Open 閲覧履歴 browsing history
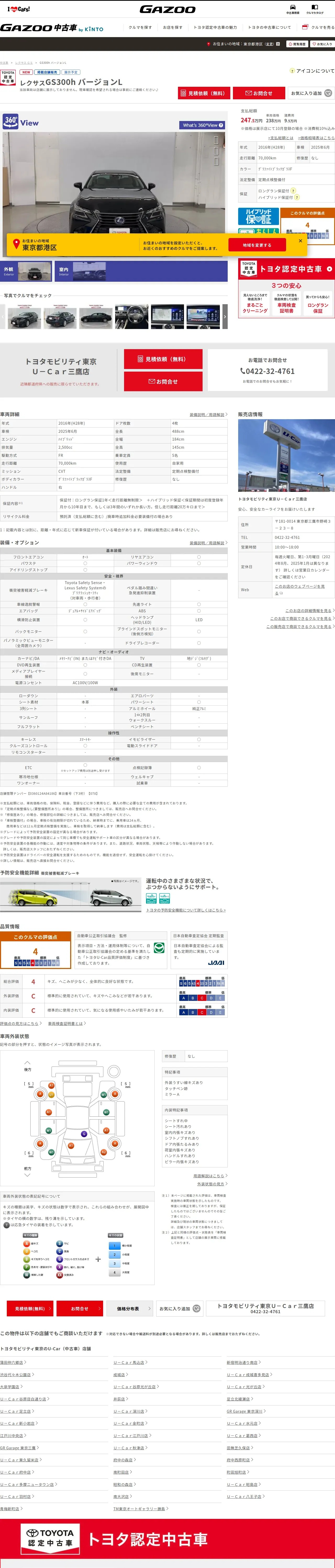Screen dimensions: 335x1568 click(297, 44)
